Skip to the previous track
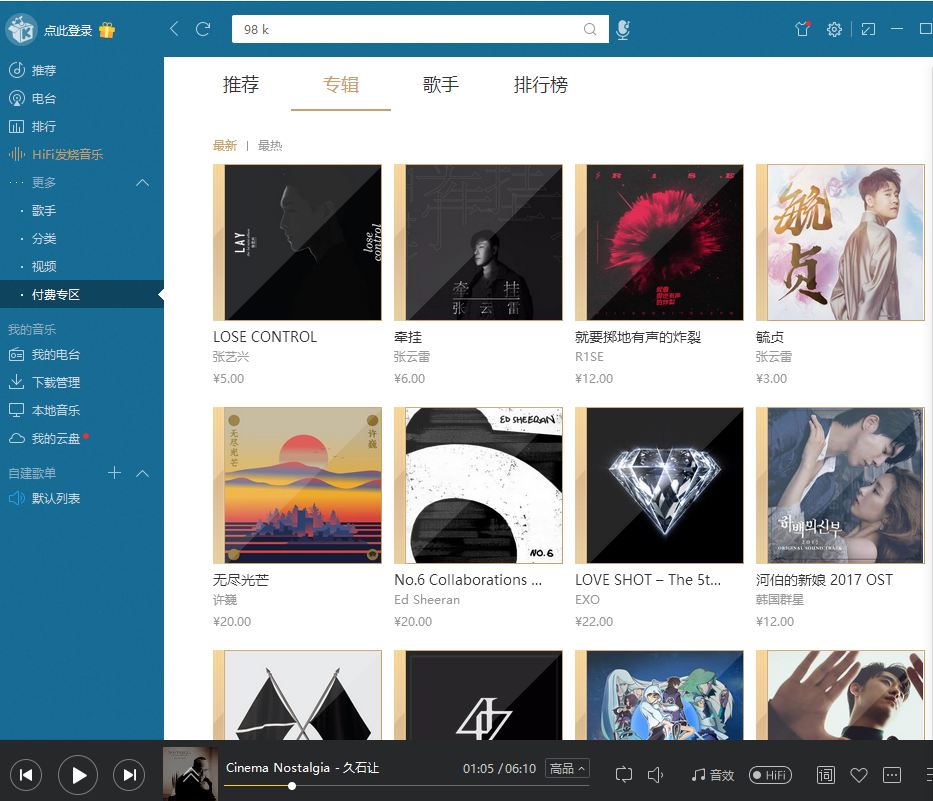 pos(26,775)
